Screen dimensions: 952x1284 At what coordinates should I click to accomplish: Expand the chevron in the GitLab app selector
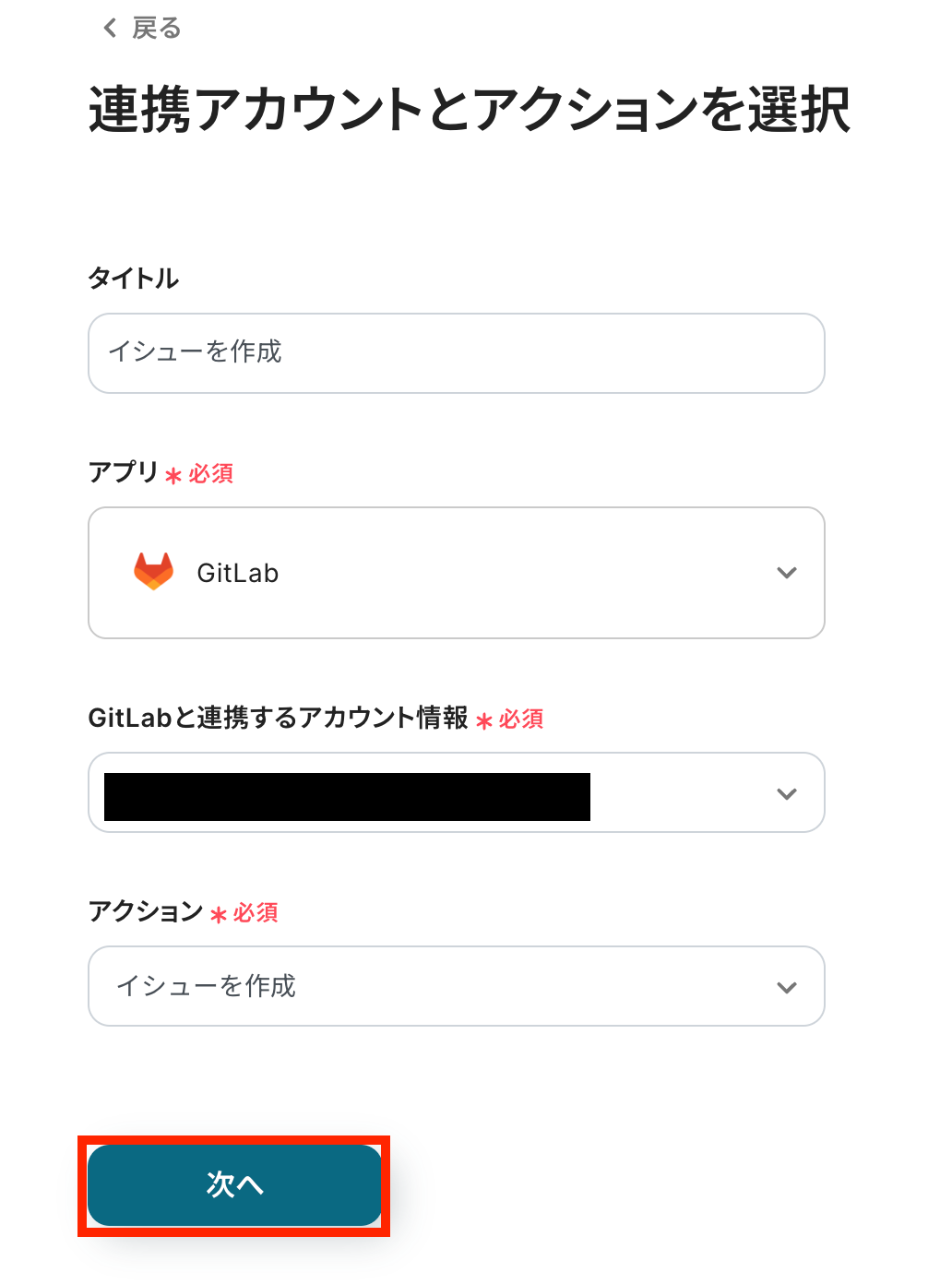coord(786,573)
